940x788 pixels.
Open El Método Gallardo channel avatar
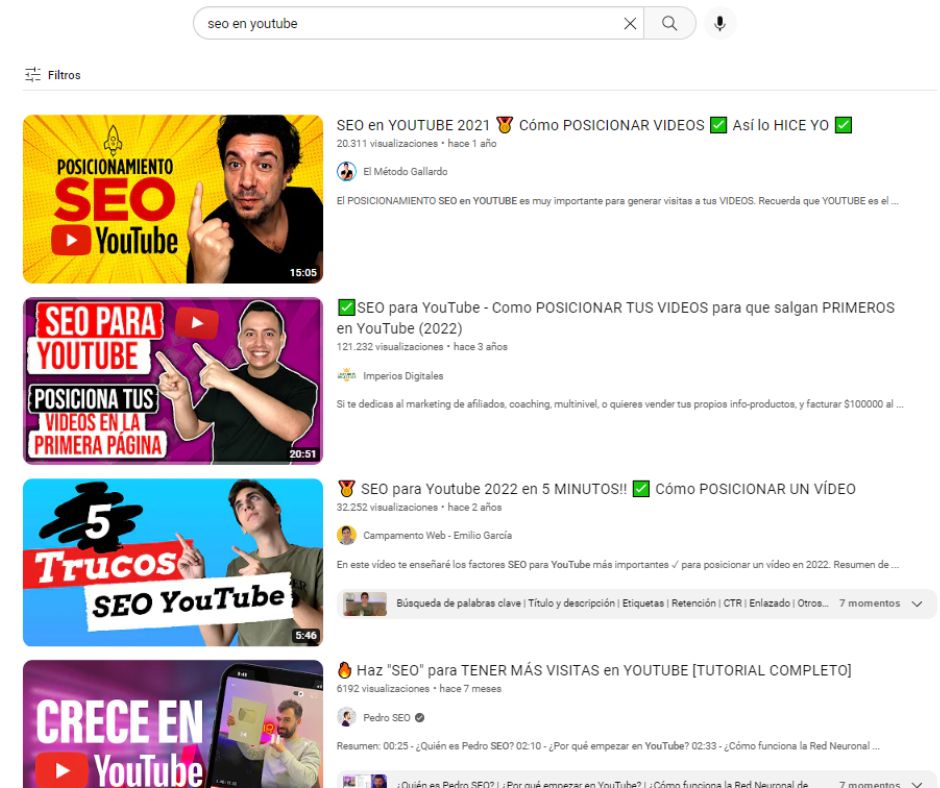point(345,172)
